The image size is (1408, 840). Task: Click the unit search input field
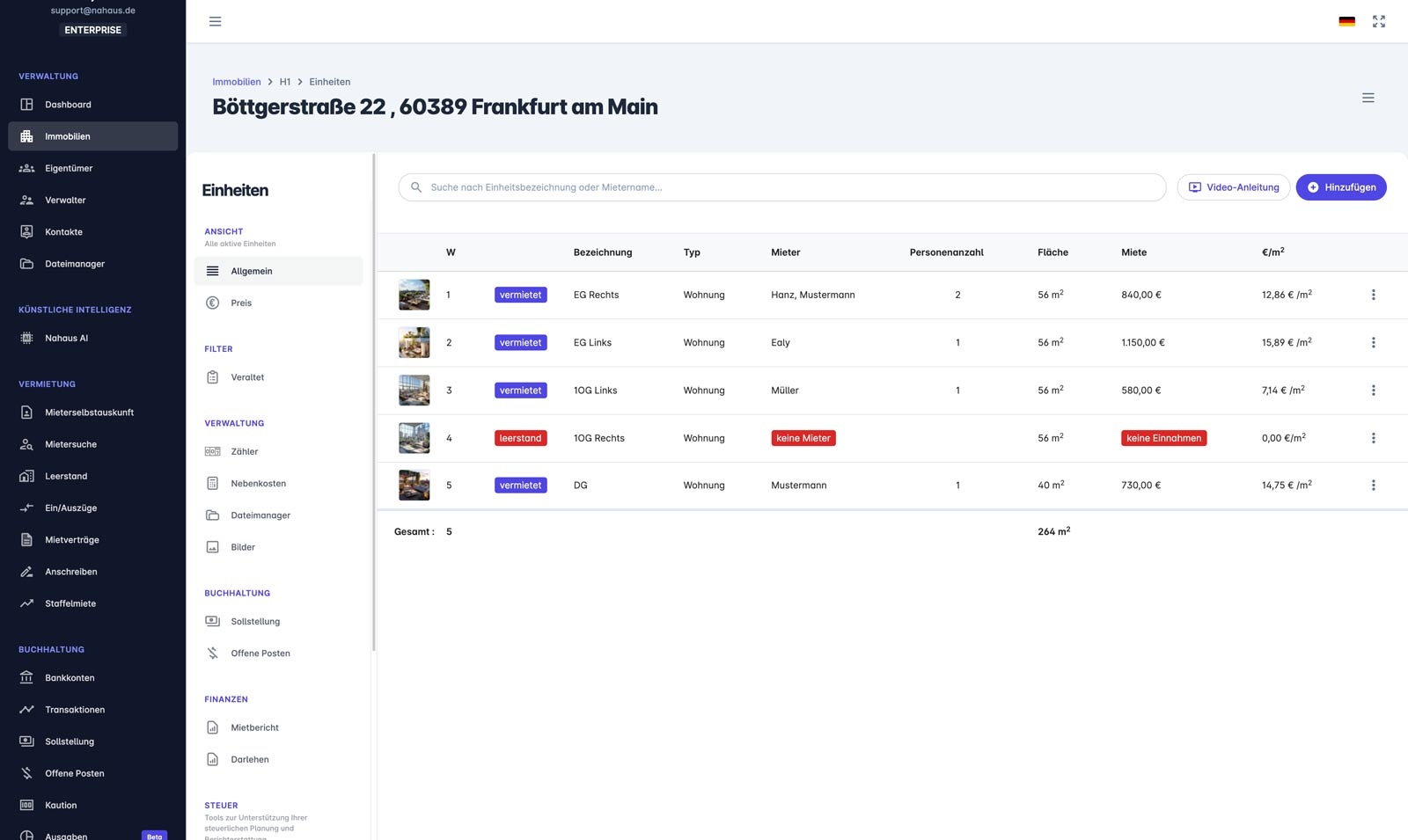point(781,187)
